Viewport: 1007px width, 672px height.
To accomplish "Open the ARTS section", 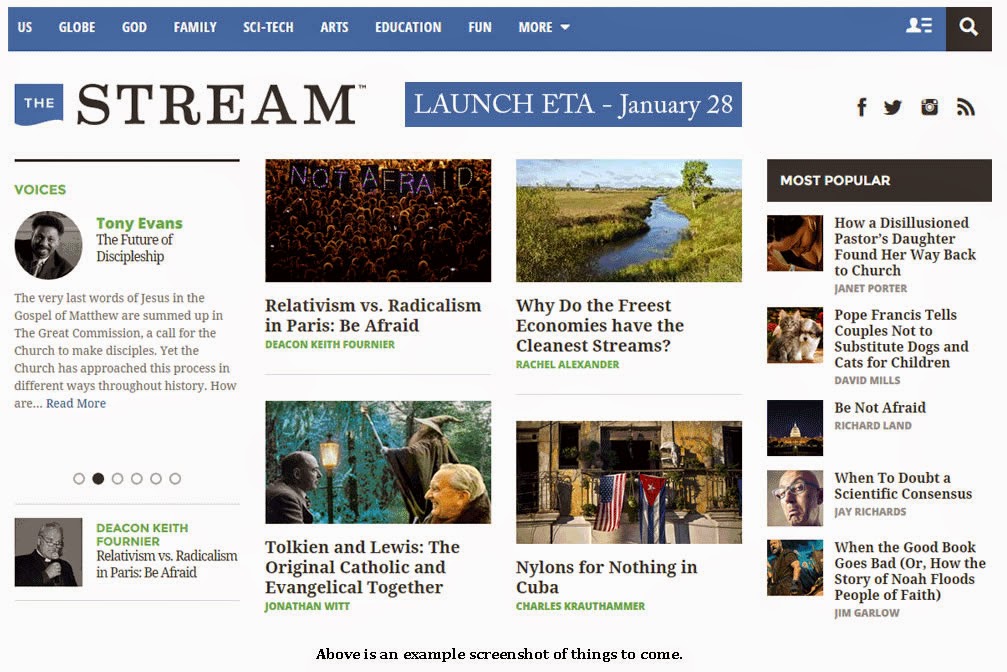I will coord(334,28).
